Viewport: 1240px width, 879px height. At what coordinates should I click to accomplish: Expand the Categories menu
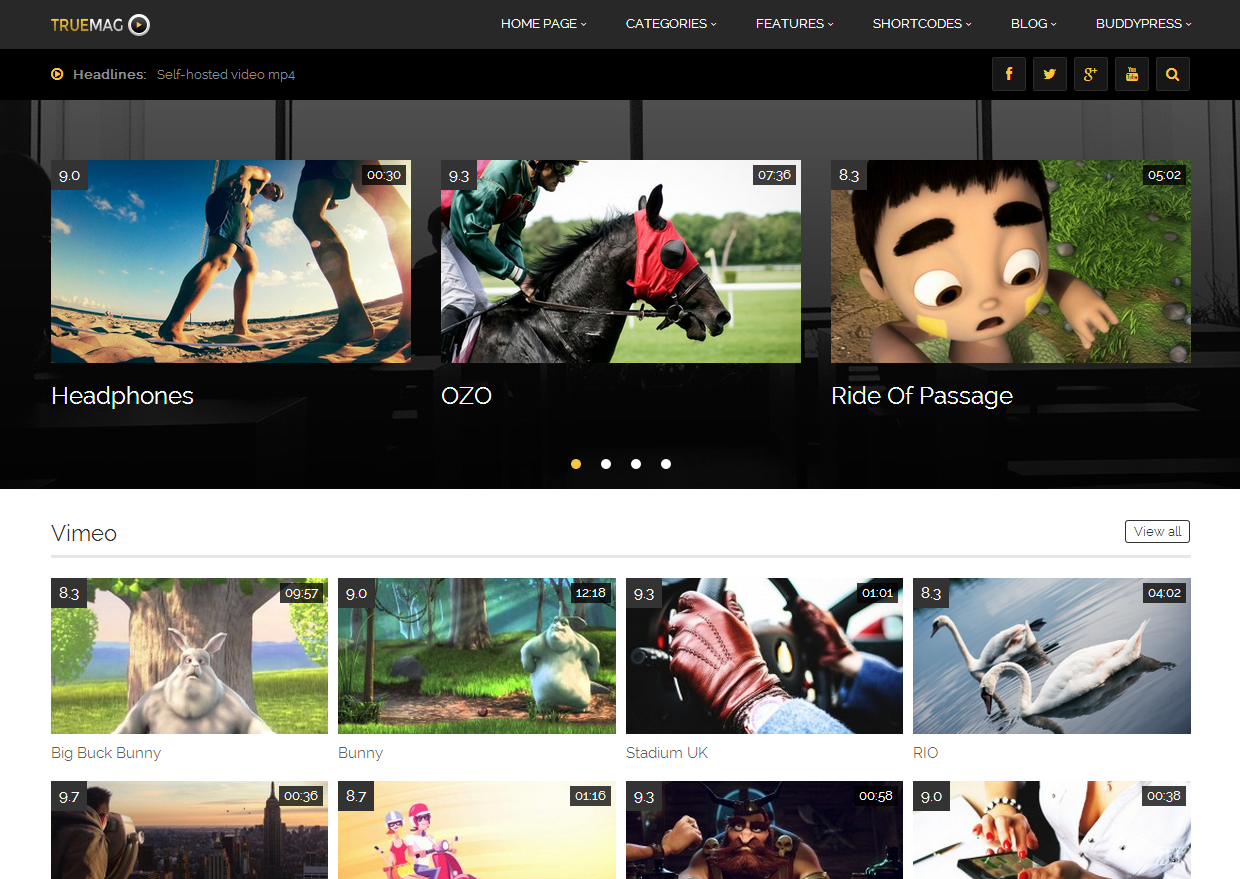671,24
